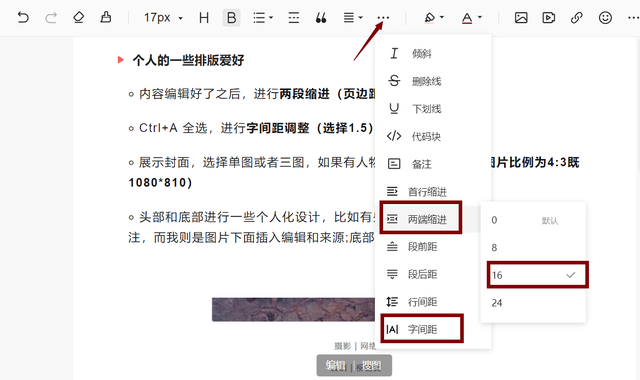Click the redo arrow icon
Viewport: 640px width, 380px height.
(x=51, y=18)
